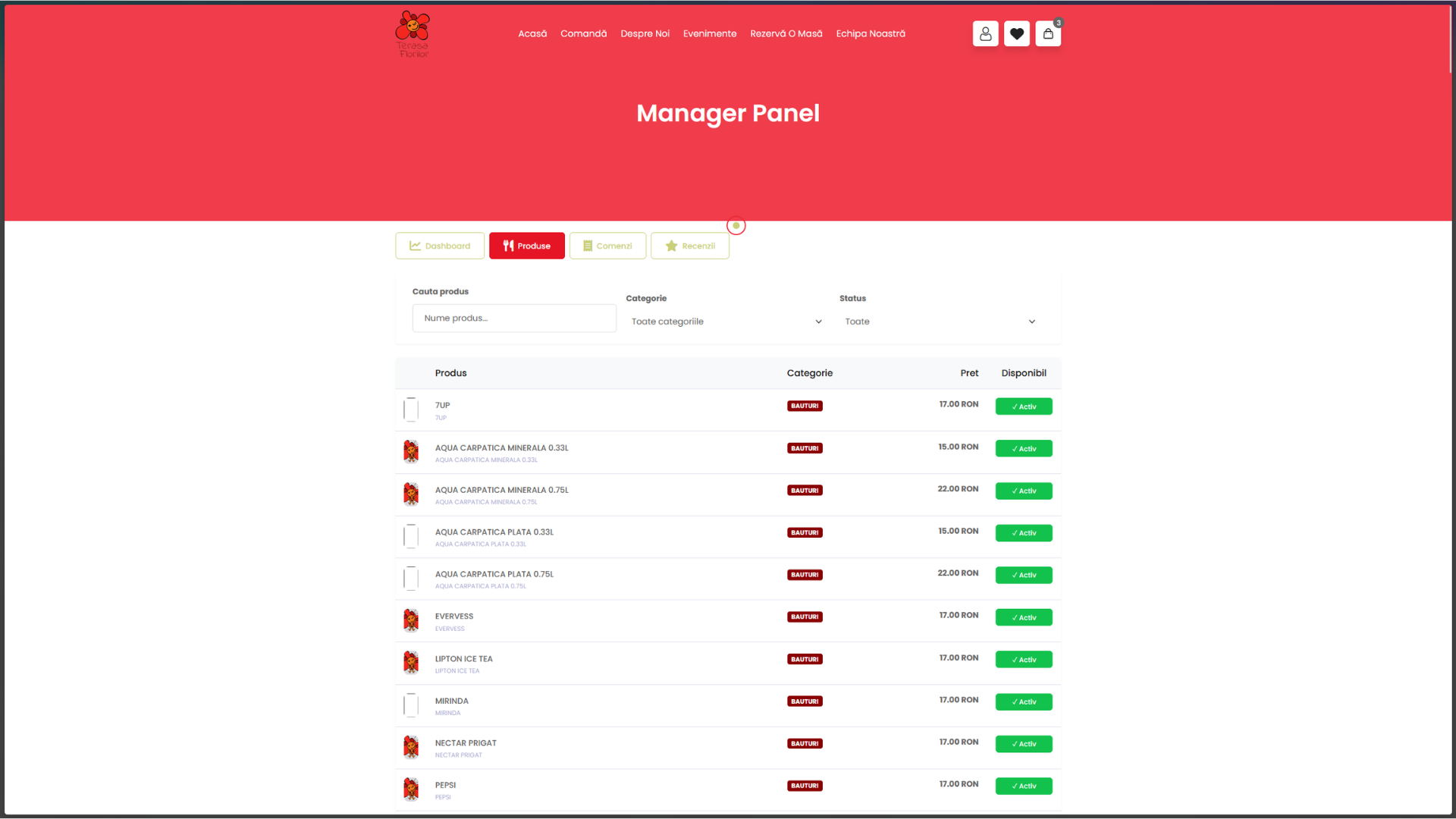Select the Produse tab
Viewport: 1456px width, 819px height.
coord(527,246)
